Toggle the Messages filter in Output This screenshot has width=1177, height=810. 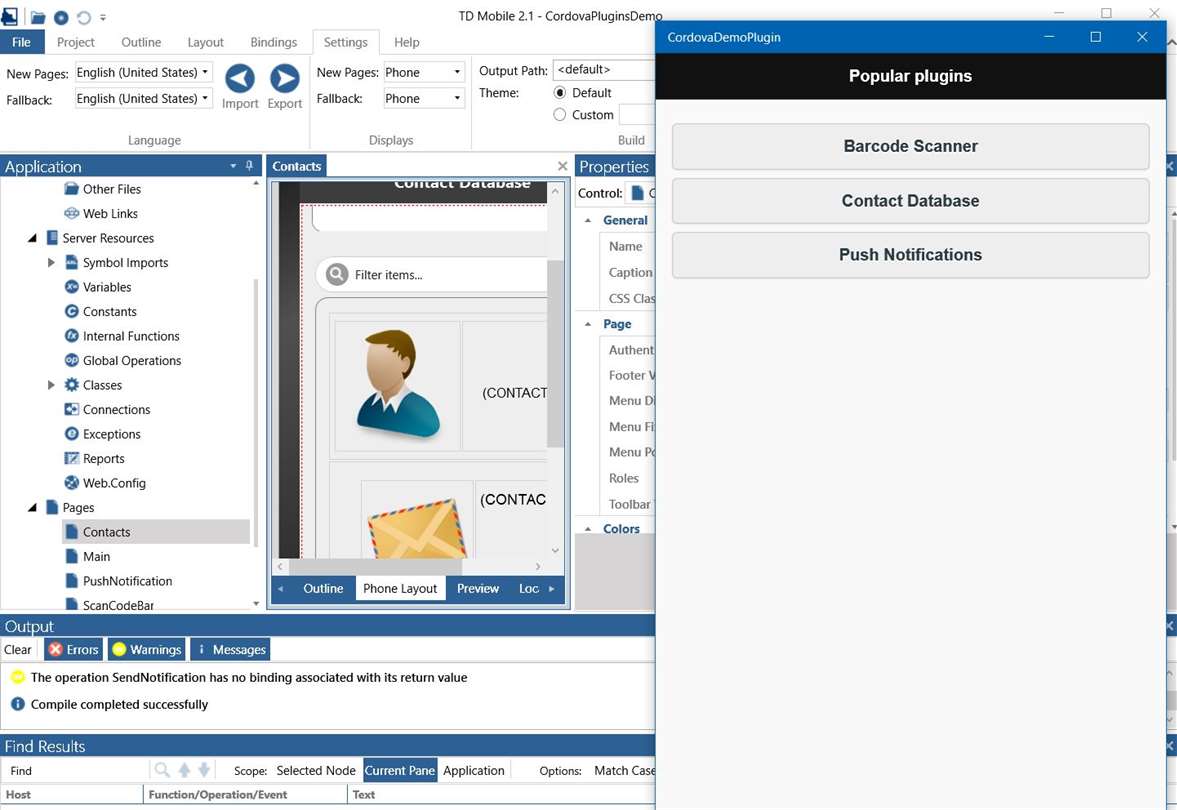point(230,649)
